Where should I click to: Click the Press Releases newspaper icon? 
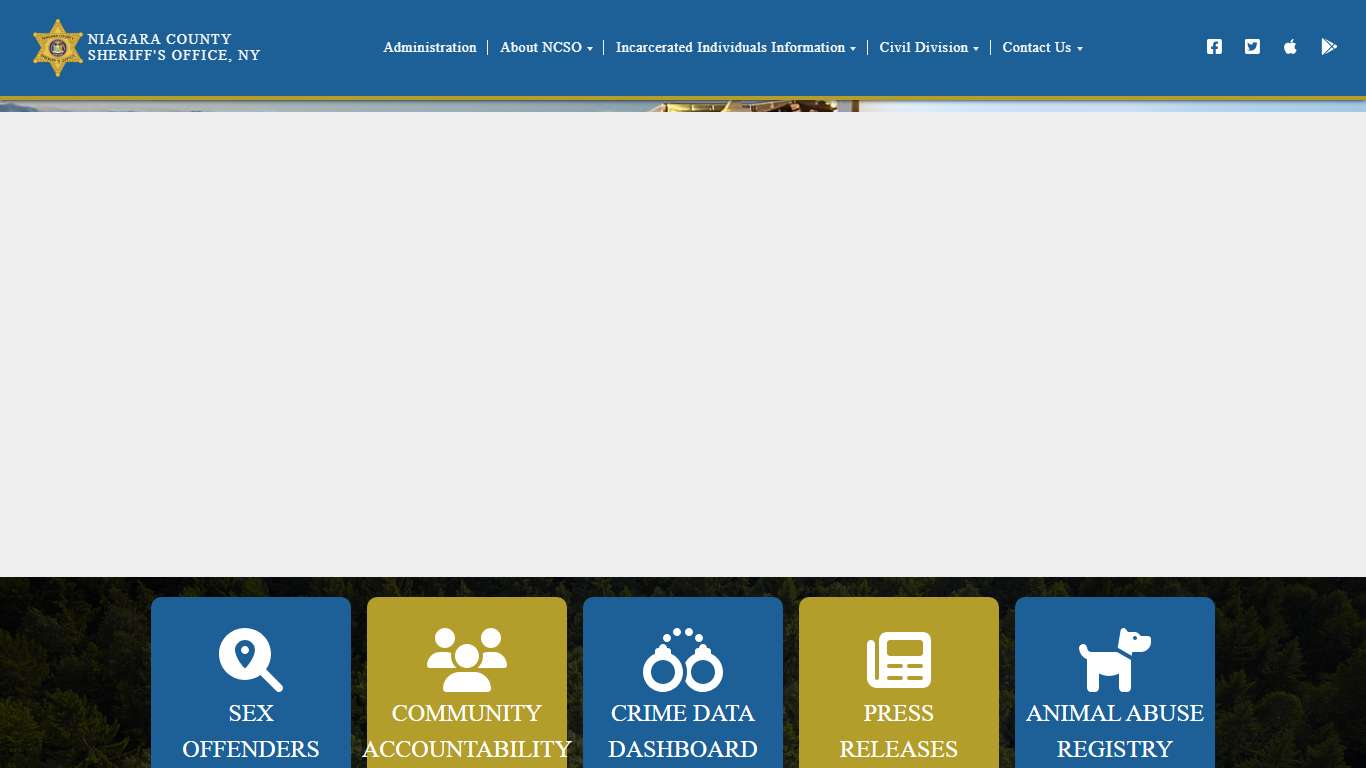coord(898,659)
